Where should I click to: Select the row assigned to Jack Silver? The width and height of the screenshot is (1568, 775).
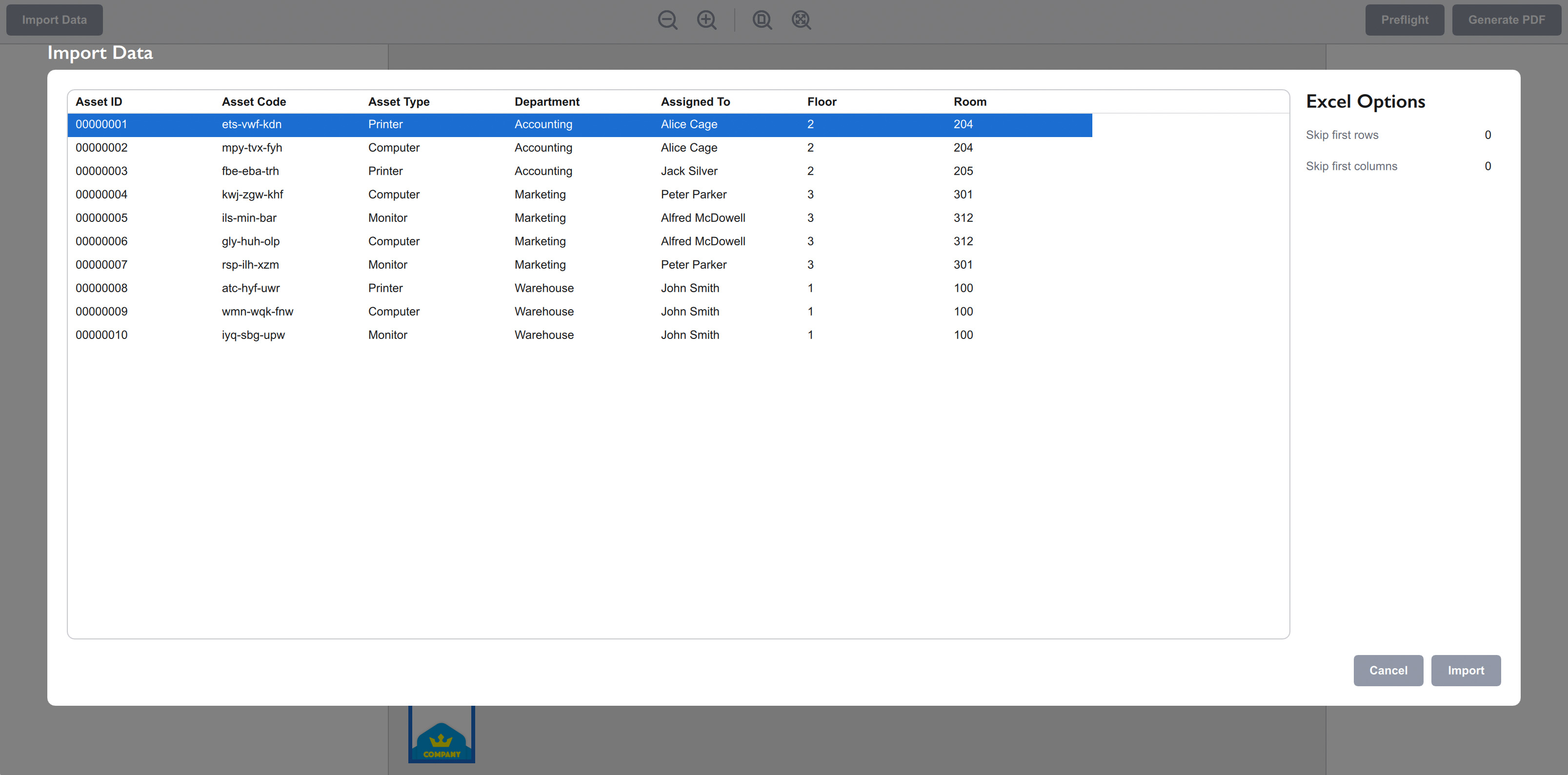[548, 171]
